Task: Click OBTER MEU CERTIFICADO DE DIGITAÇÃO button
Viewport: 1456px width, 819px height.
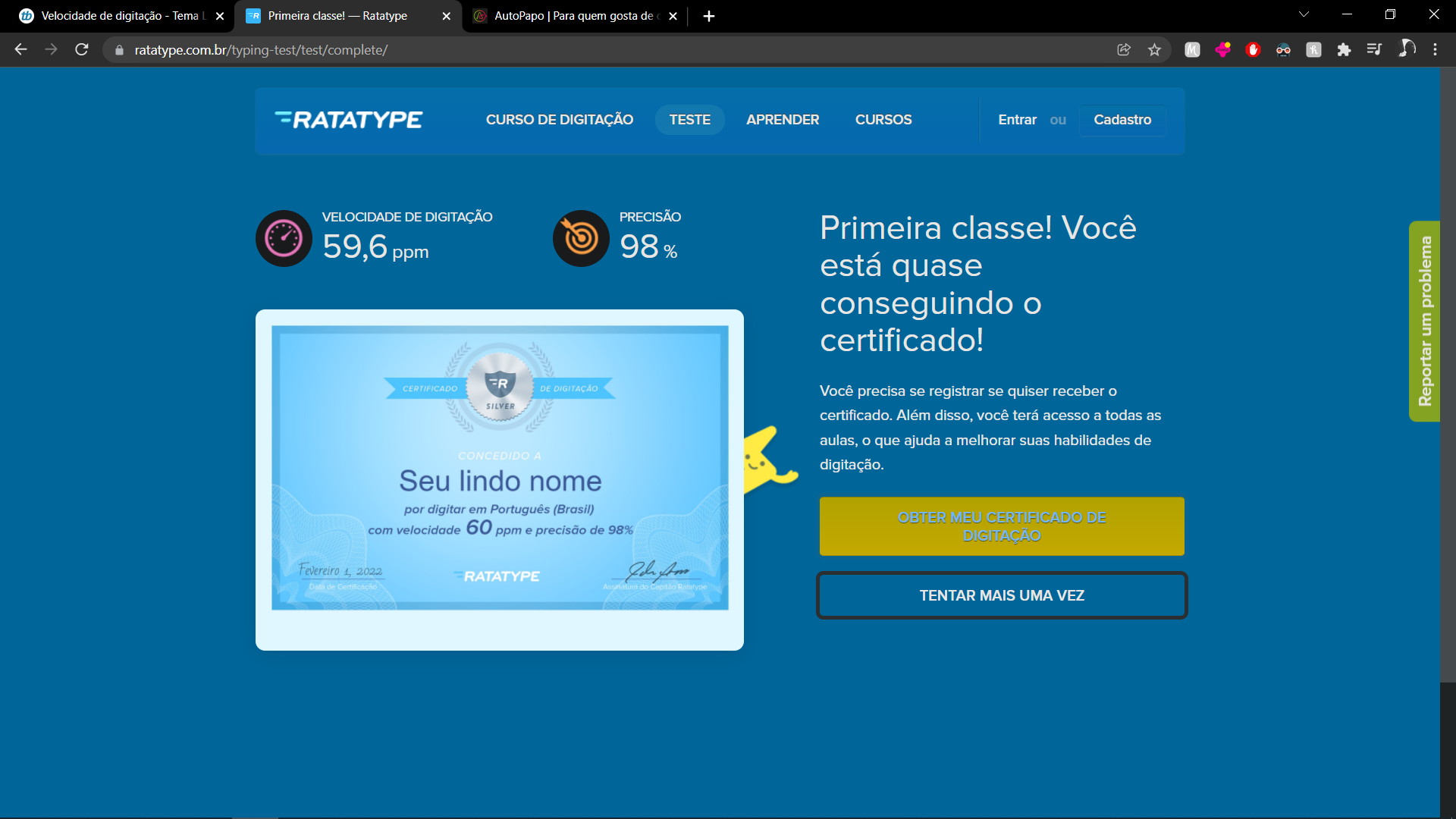Action: tap(1001, 525)
